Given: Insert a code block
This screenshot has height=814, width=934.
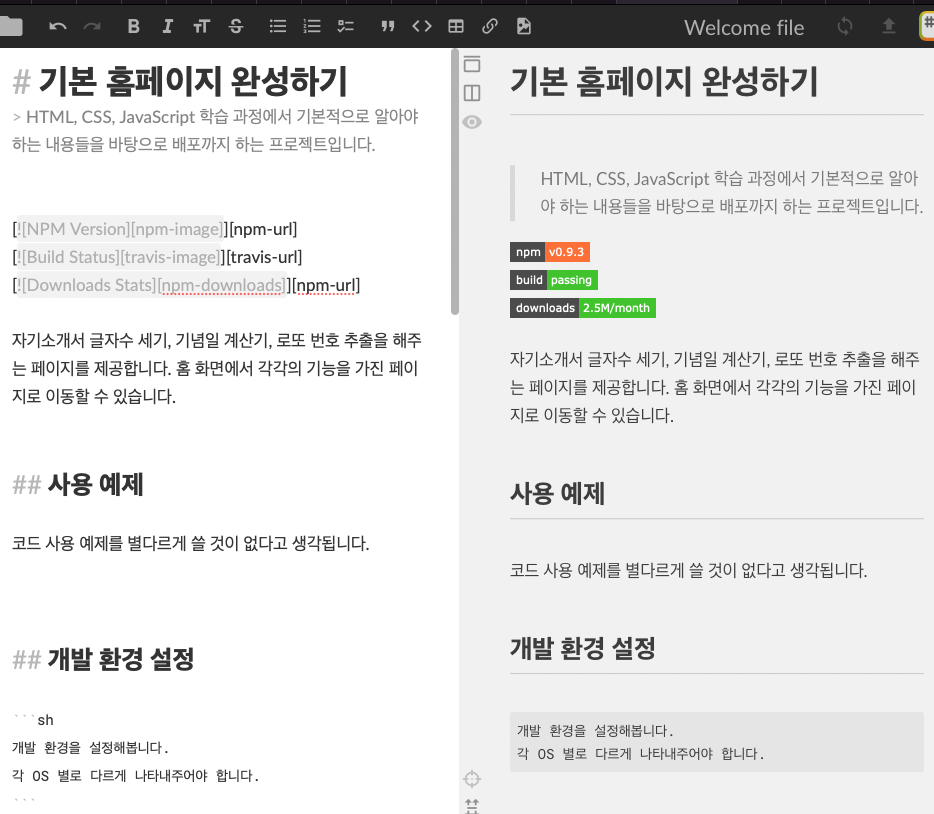Looking at the screenshot, I should (422, 26).
